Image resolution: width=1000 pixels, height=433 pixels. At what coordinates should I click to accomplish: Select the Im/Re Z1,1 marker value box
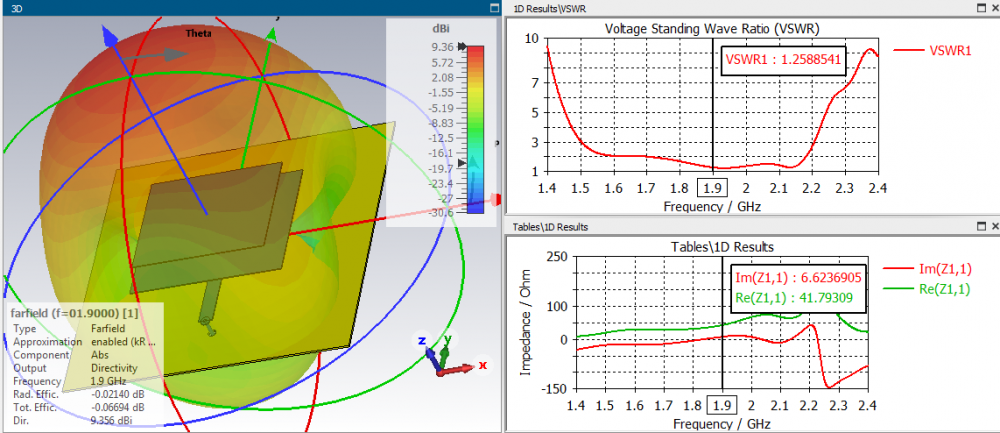point(799,288)
